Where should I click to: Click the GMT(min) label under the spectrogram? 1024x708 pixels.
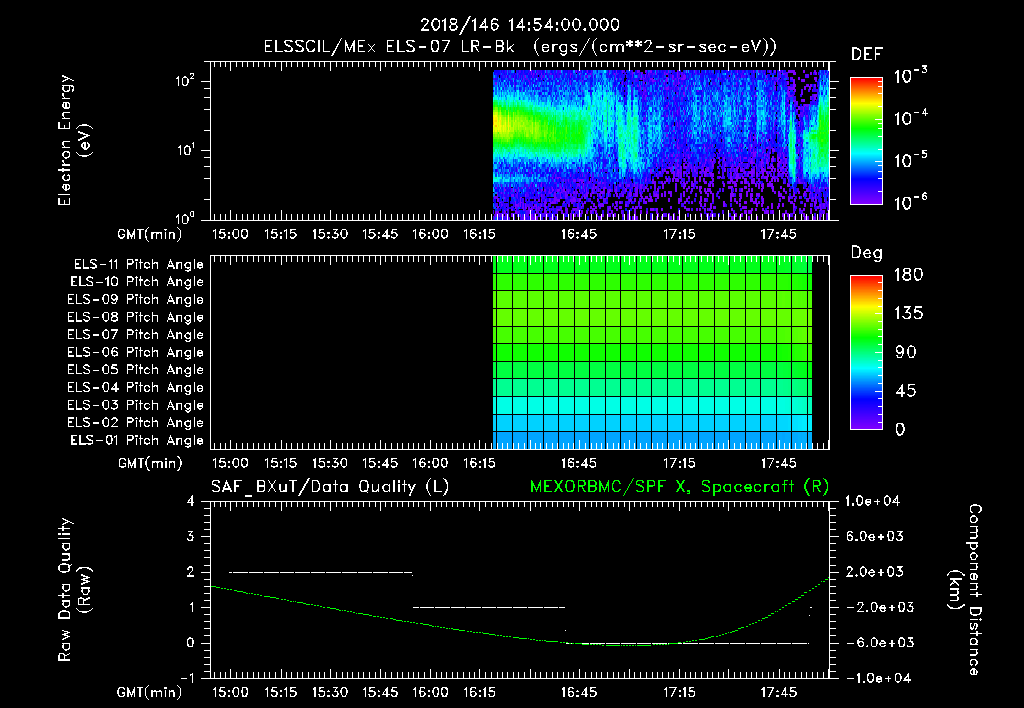(150, 234)
